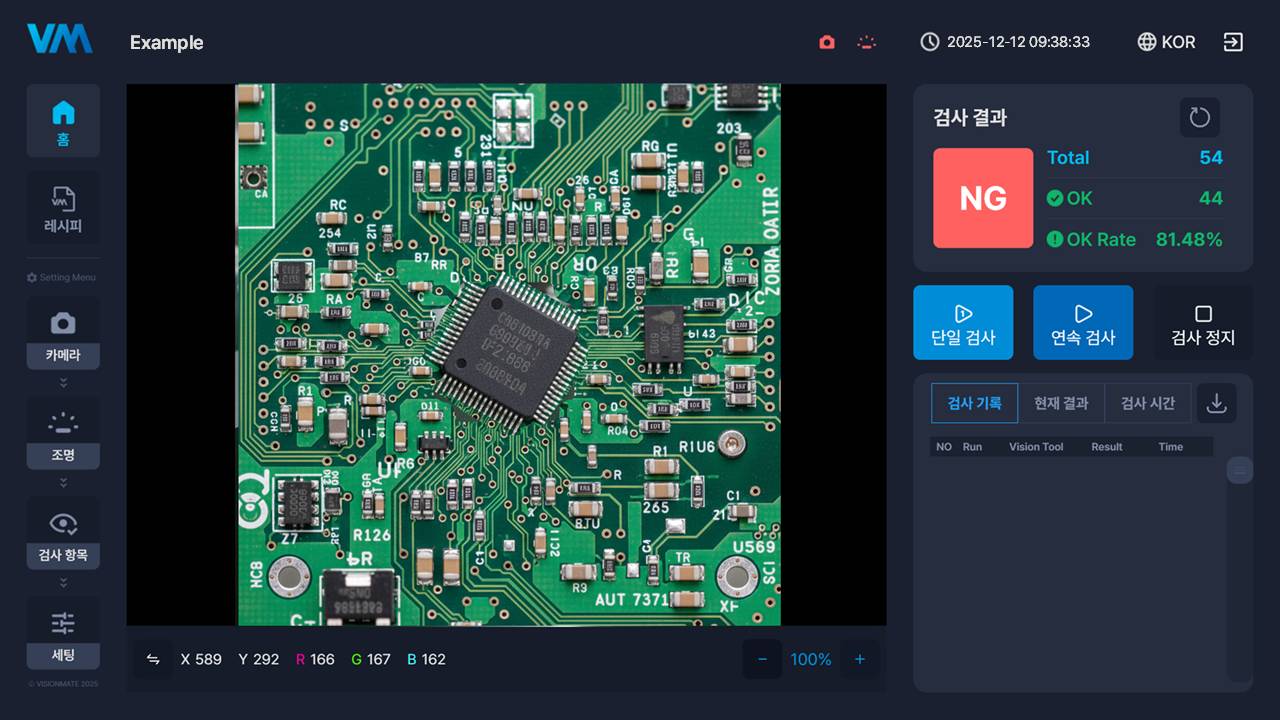1280x720 pixels.
Task: Toggle the coordinate swap arrows button
Action: coord(153,659)
